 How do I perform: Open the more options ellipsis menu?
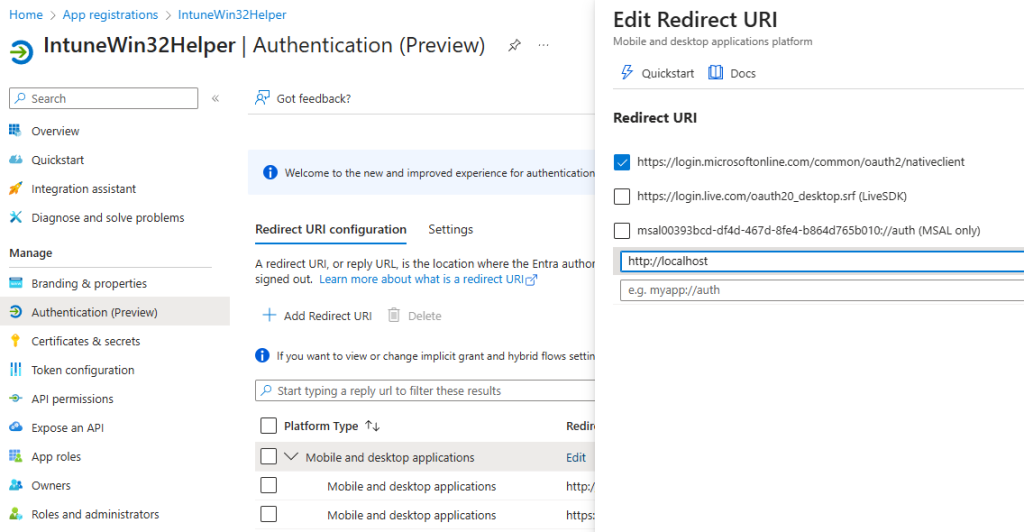pyautogui.click(x=543, y=46)
